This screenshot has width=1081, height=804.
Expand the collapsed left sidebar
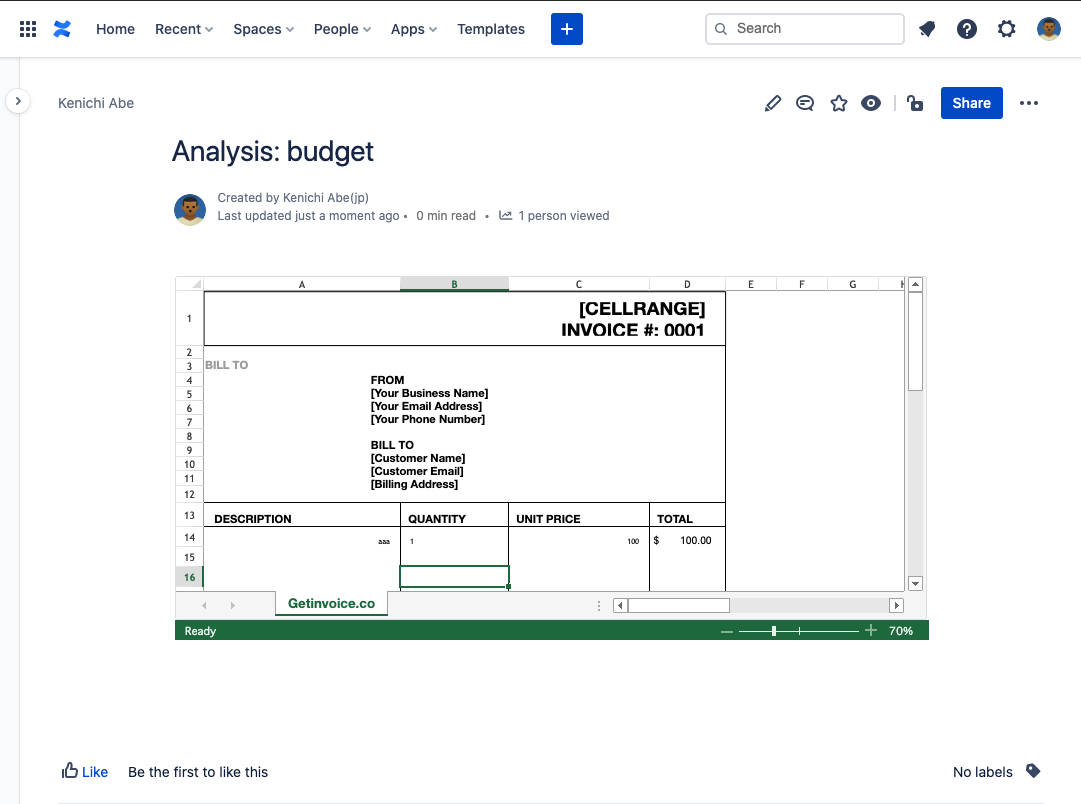tap(18, 101)
